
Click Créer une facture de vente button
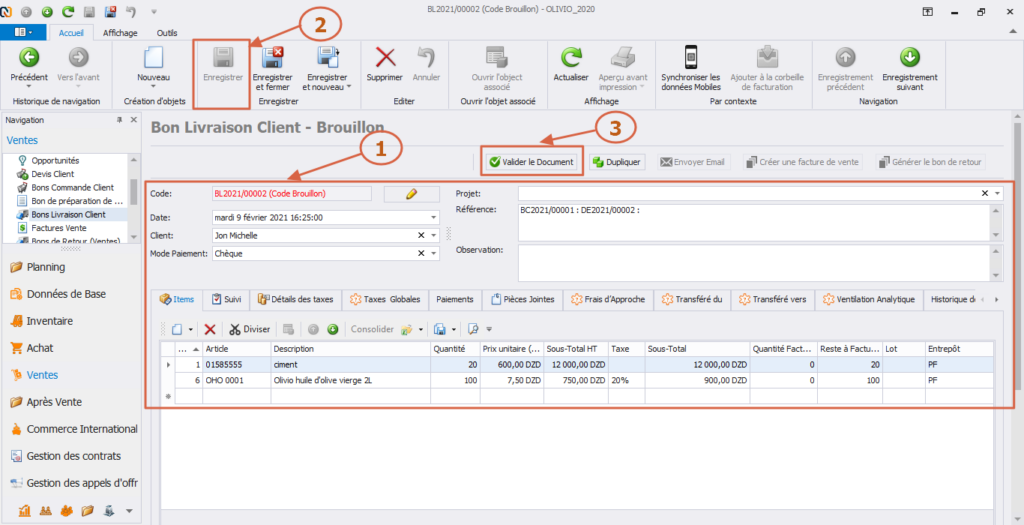click(803, 162)
